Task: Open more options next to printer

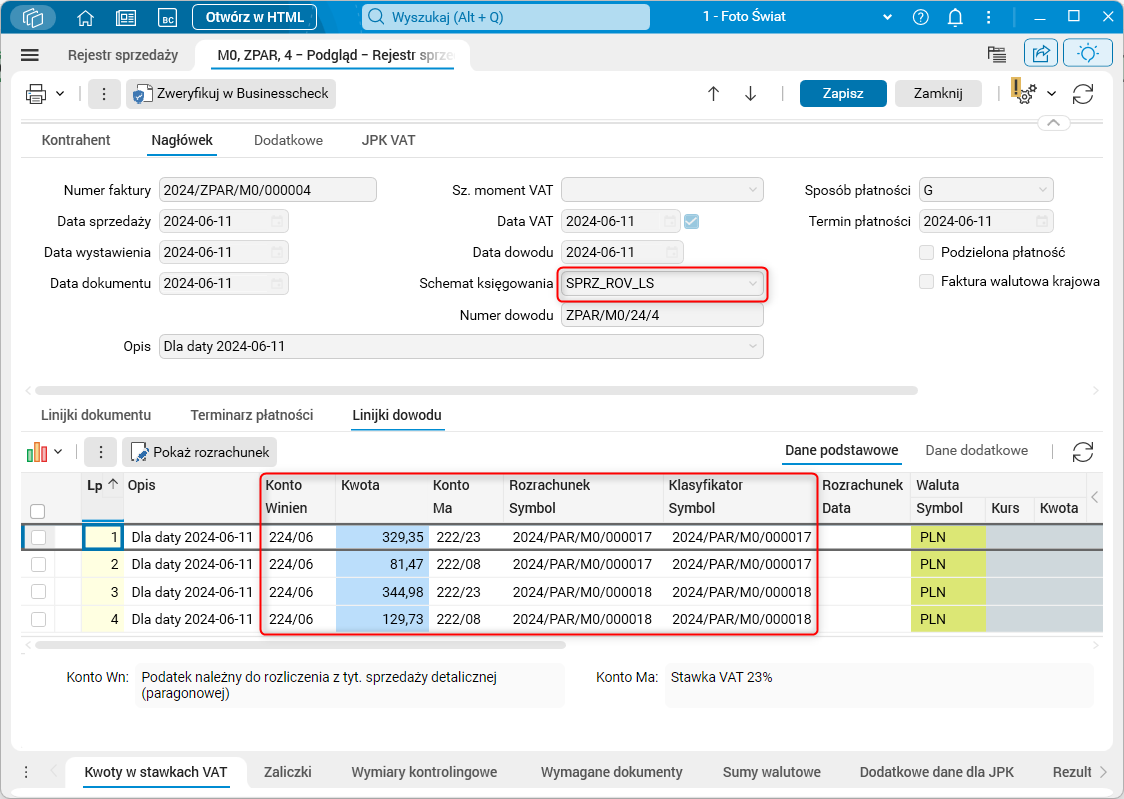Action: click(x=104, y=94)
